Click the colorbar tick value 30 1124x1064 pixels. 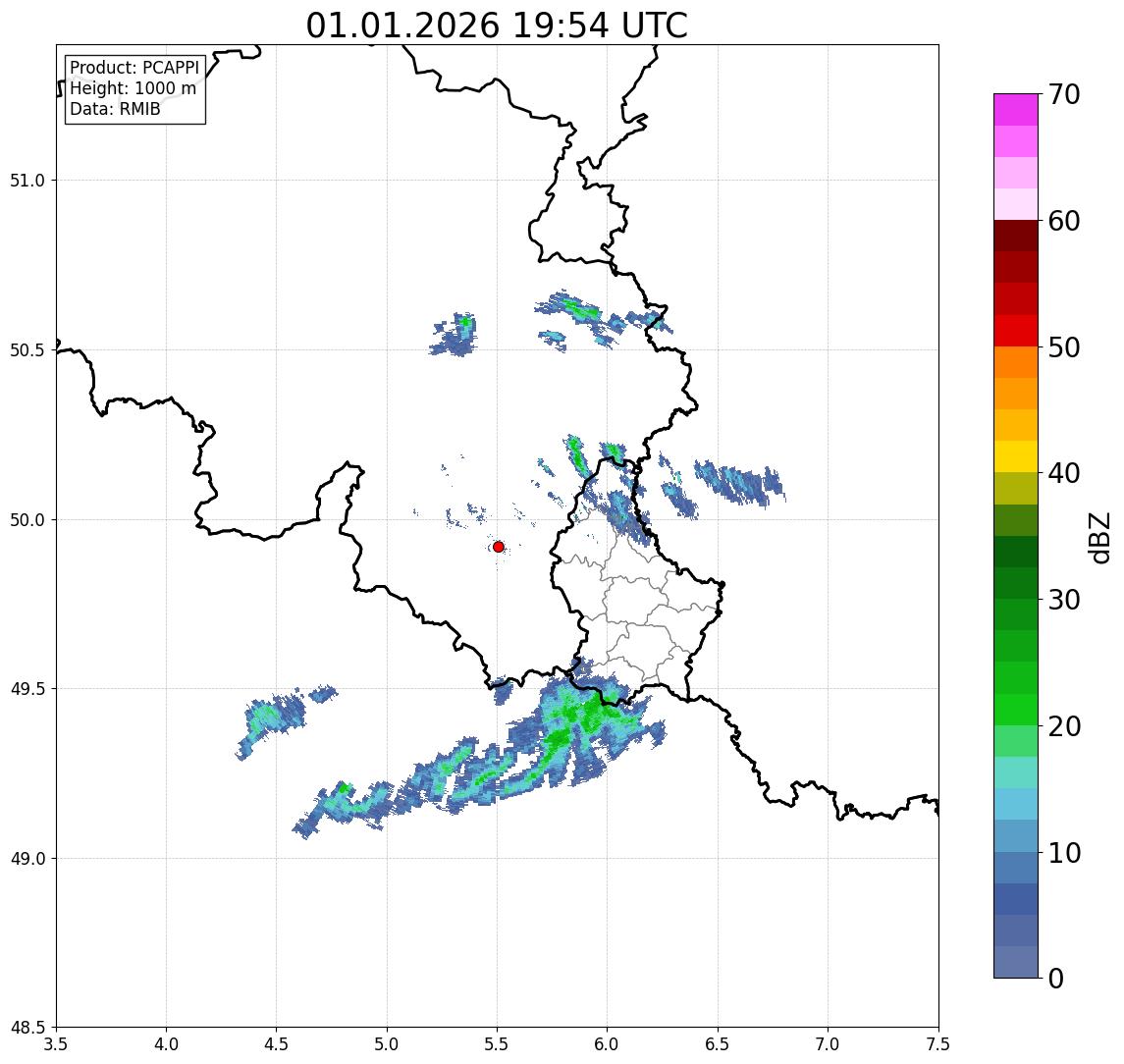[x=1064, y=600]
